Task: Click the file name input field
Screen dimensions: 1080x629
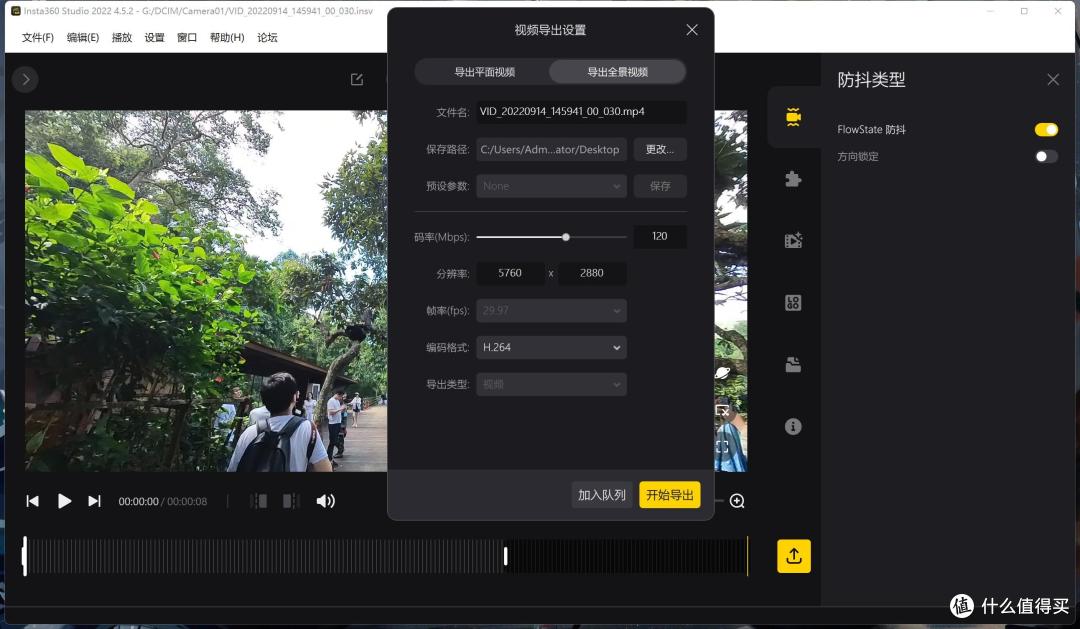Action: click(581, 112)
